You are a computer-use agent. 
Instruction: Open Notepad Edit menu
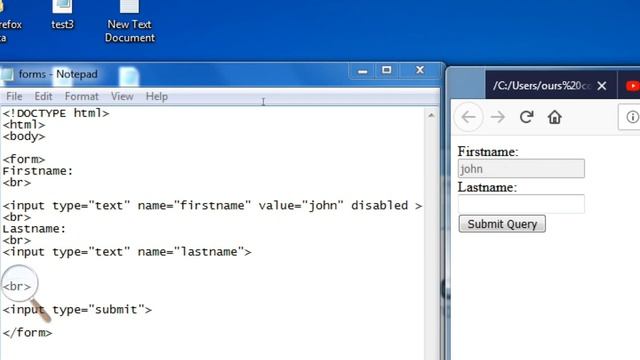tap(43, 96)
